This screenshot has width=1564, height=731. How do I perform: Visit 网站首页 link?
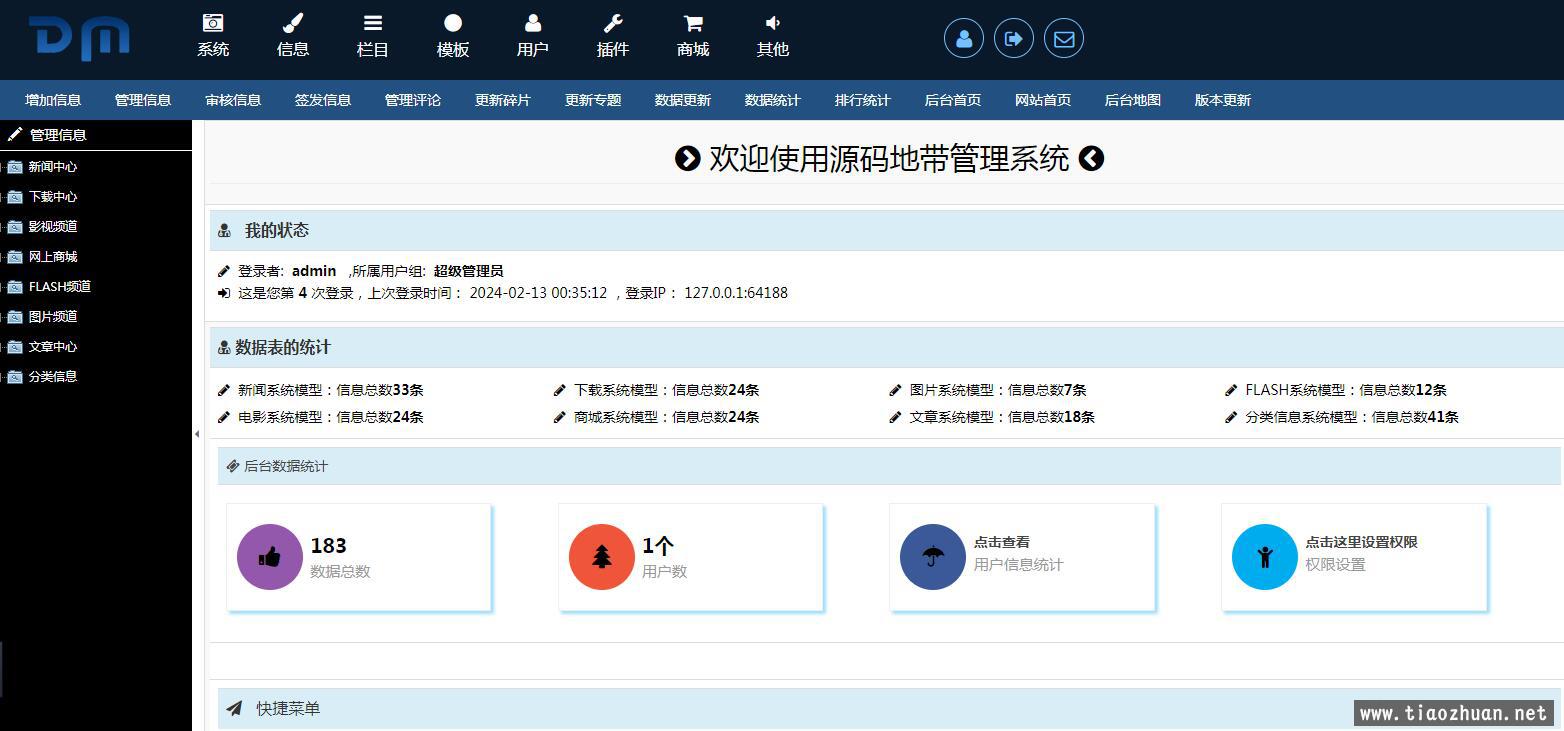coord(1043,100)
